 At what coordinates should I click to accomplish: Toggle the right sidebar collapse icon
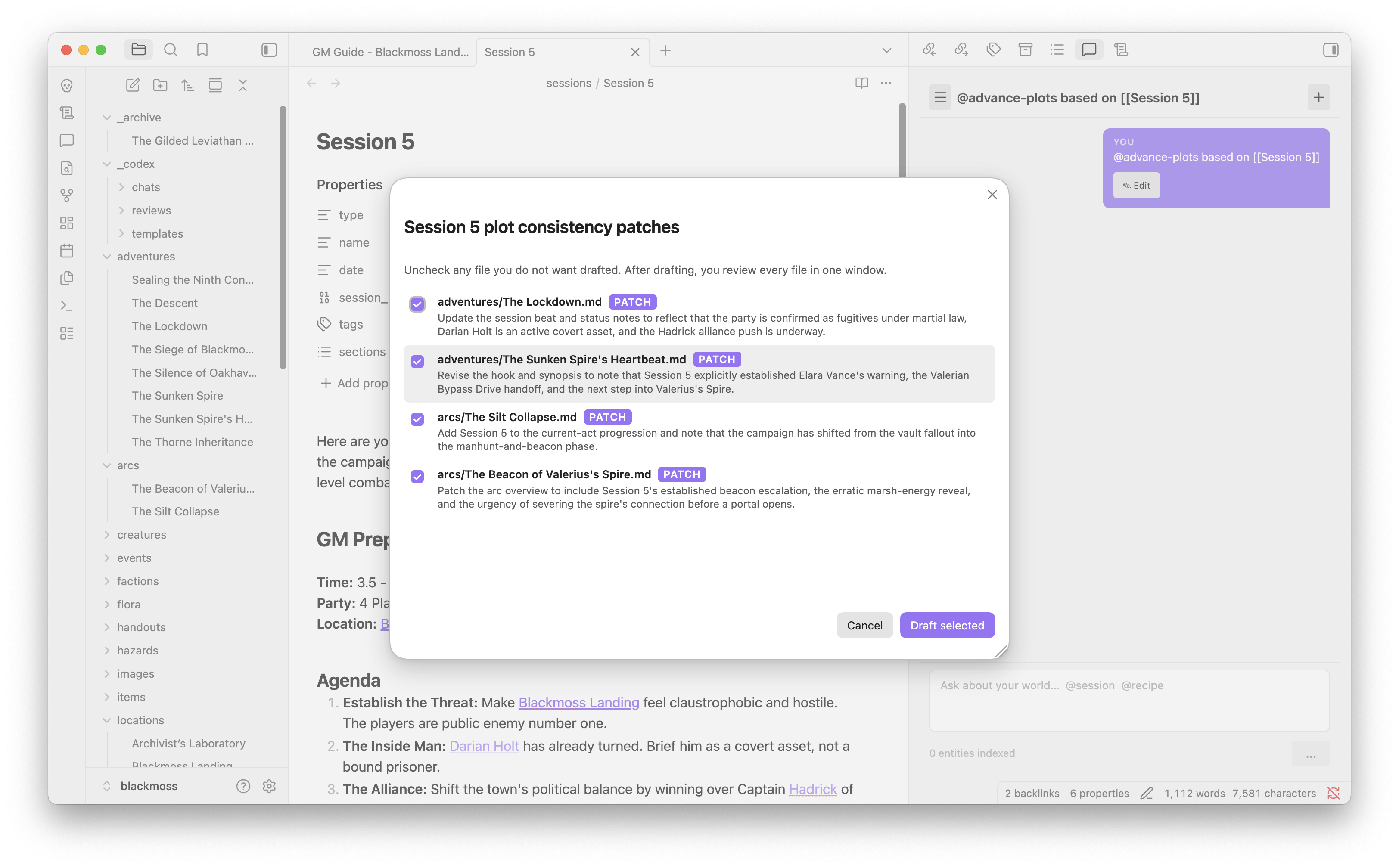click(x=1331, y=50)
